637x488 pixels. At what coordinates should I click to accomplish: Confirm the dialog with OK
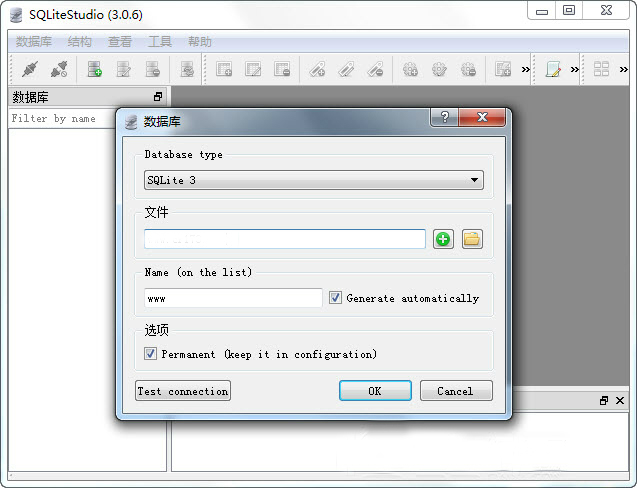(x=375, y=391)
